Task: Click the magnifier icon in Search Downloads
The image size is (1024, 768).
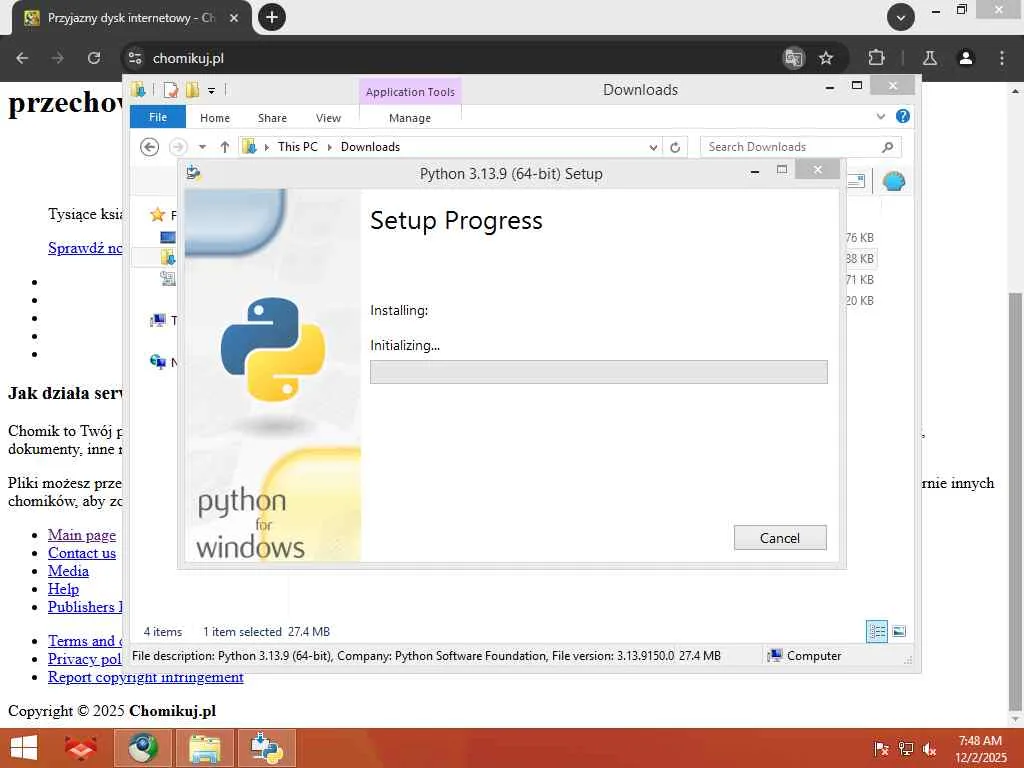Action: pyautogui.click(x=887, y=147)
